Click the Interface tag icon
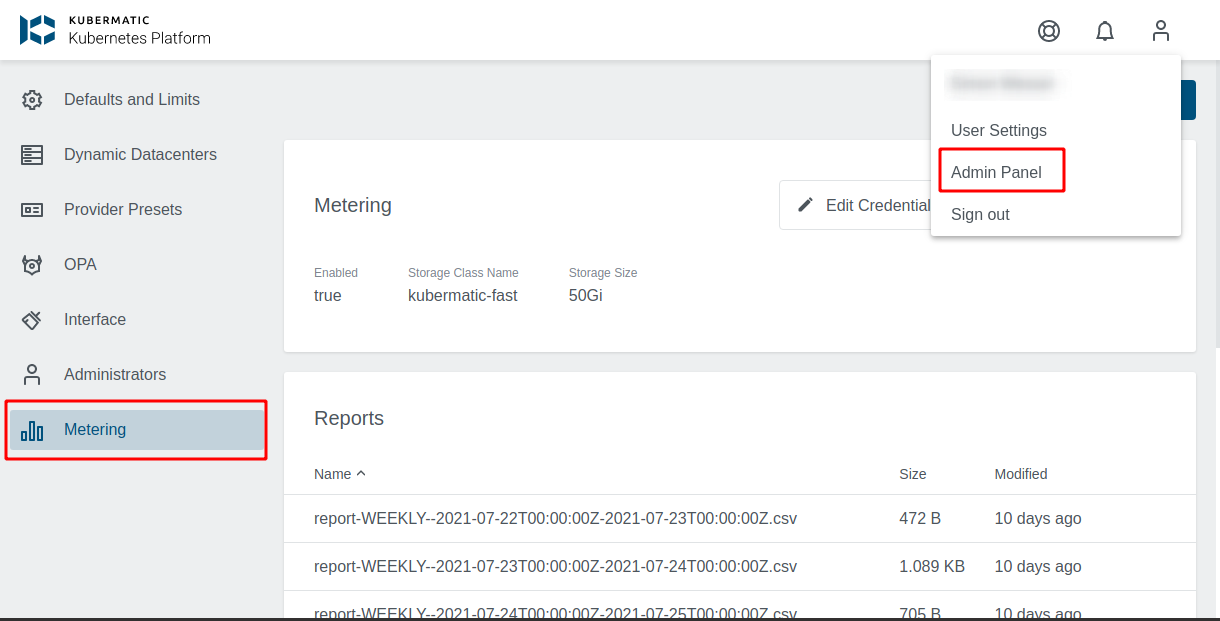This screenshot has height=621, width=1220. [31, 319]
